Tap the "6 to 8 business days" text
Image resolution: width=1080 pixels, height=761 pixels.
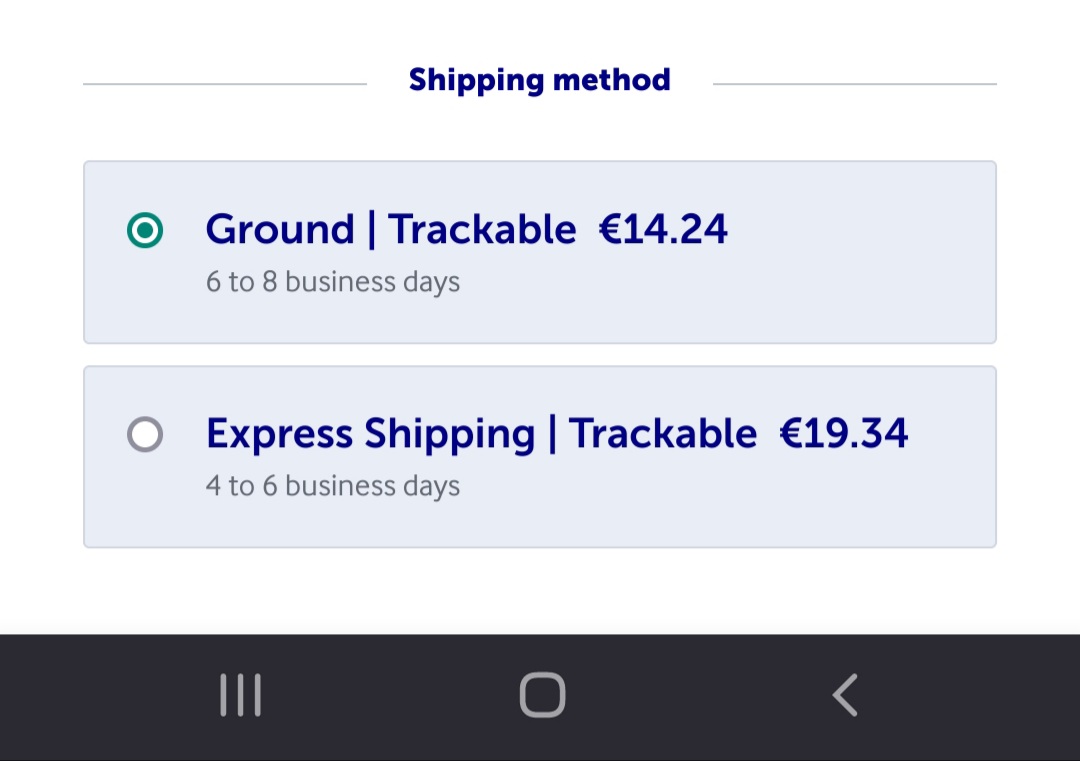click(333, 282)
